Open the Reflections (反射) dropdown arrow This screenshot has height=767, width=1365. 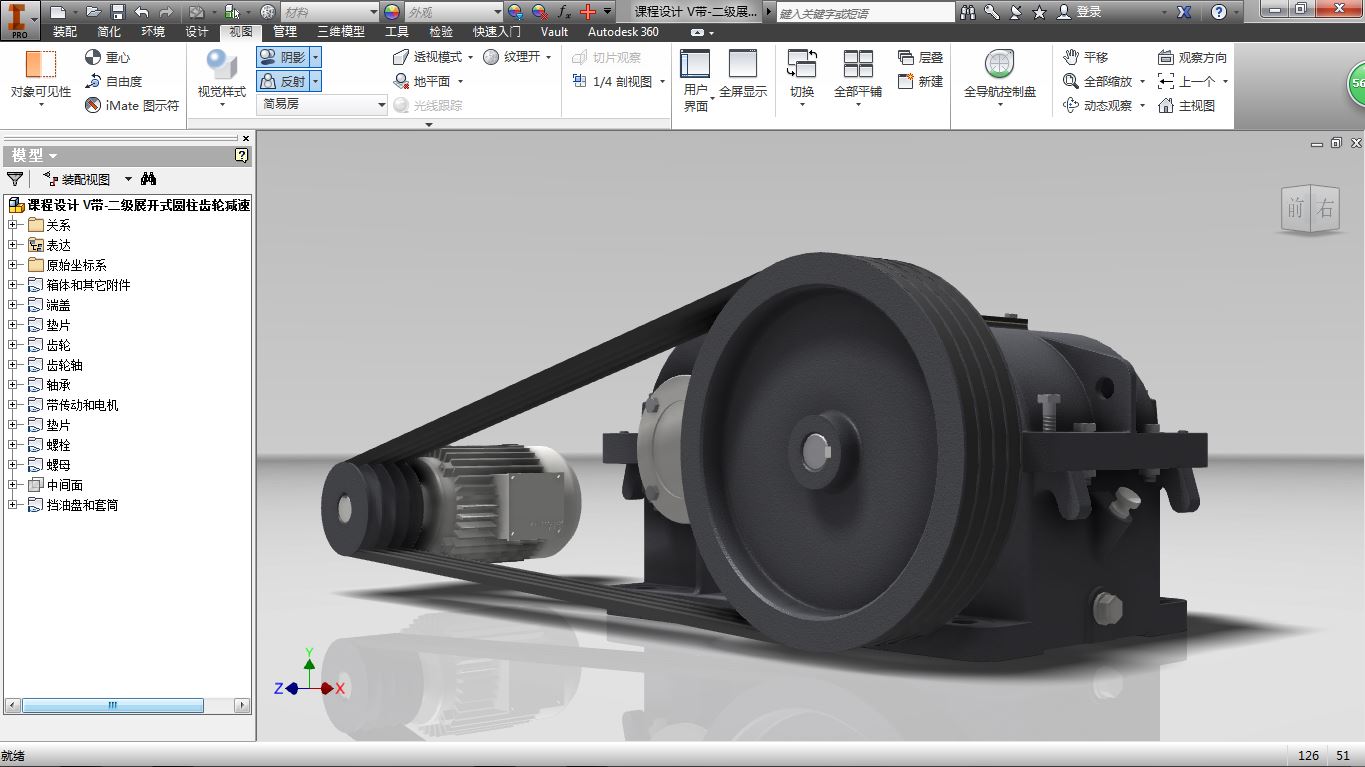tap(315, 81)
